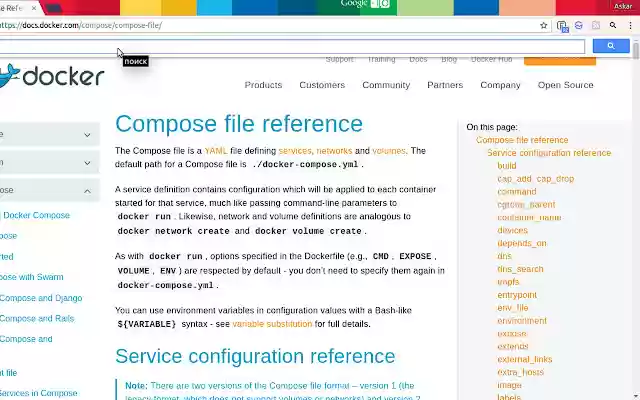Expand the first sidebar section chevron
640x400 pixels.
click(x=87, y=135)
